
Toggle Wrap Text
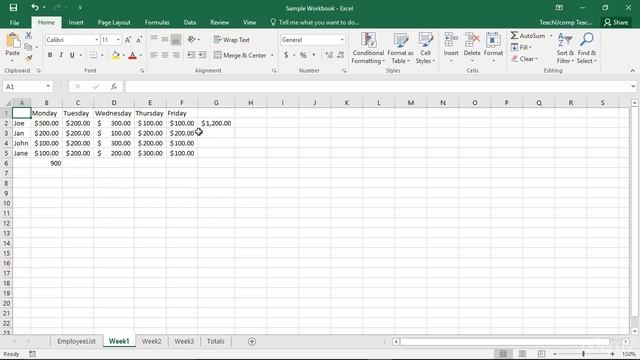pyautogui.click(x=231, y=40)
